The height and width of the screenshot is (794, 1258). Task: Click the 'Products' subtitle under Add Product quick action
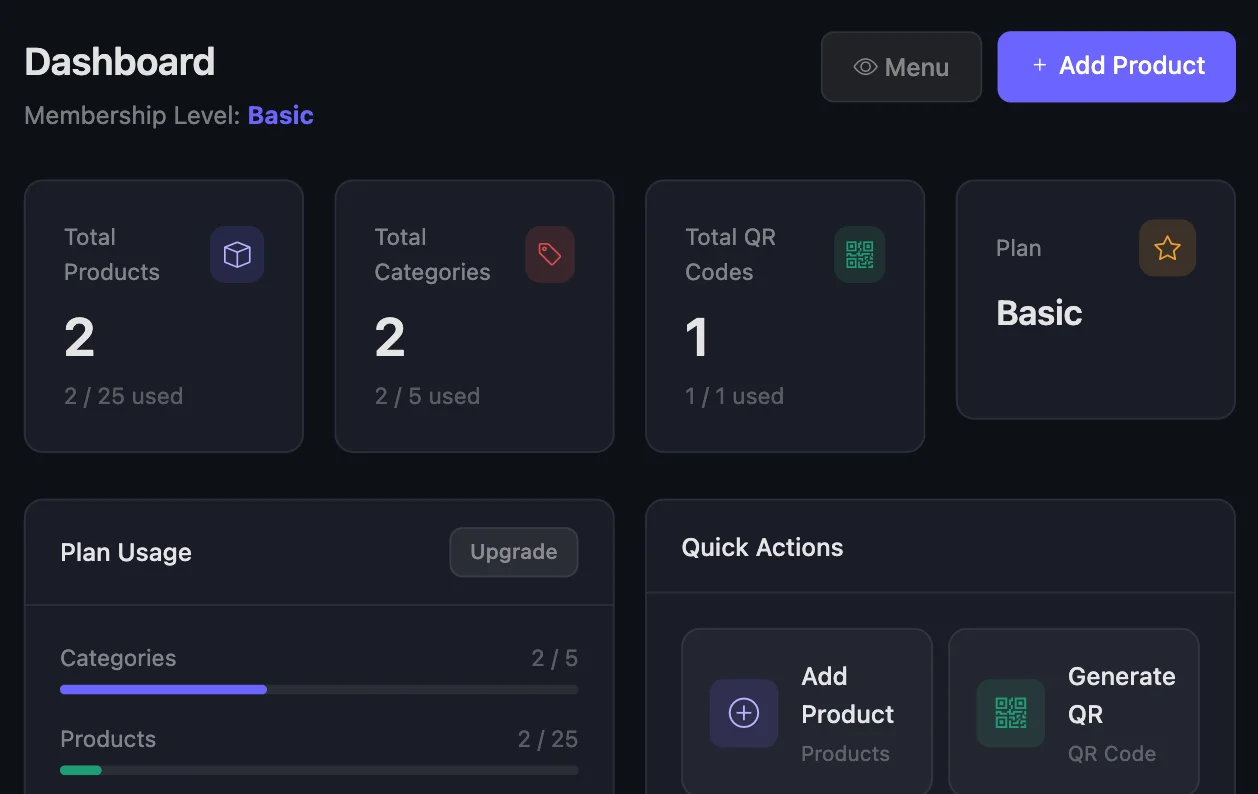coord(845,754)
